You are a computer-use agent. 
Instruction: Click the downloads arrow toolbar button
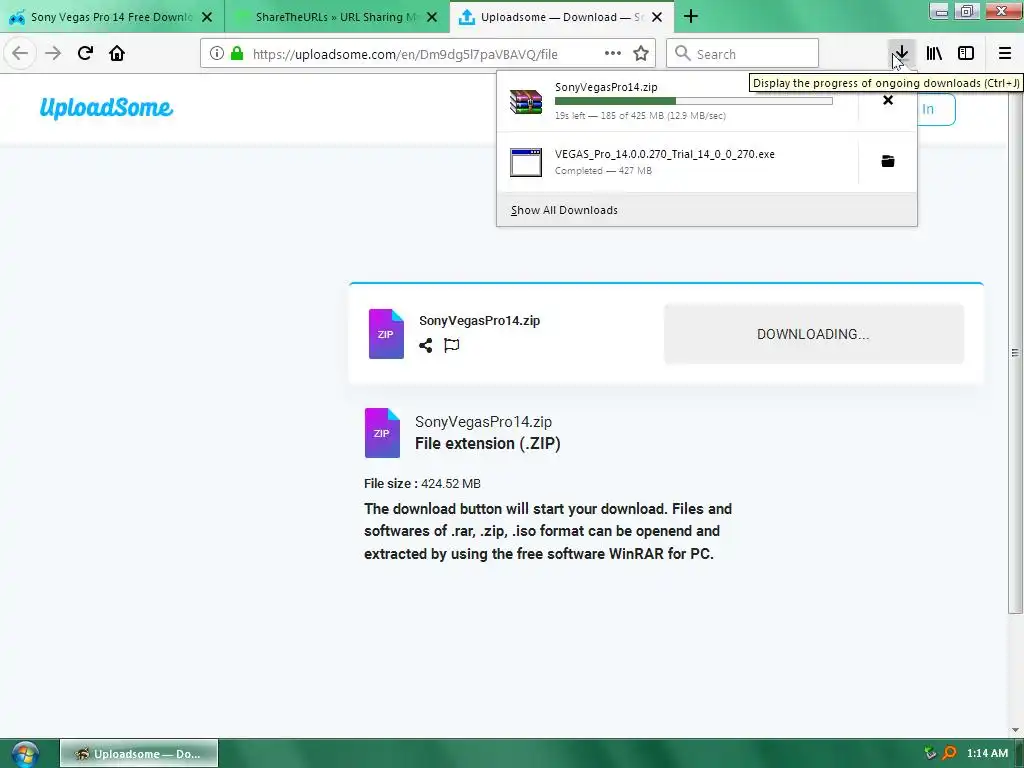coord(901,54)
